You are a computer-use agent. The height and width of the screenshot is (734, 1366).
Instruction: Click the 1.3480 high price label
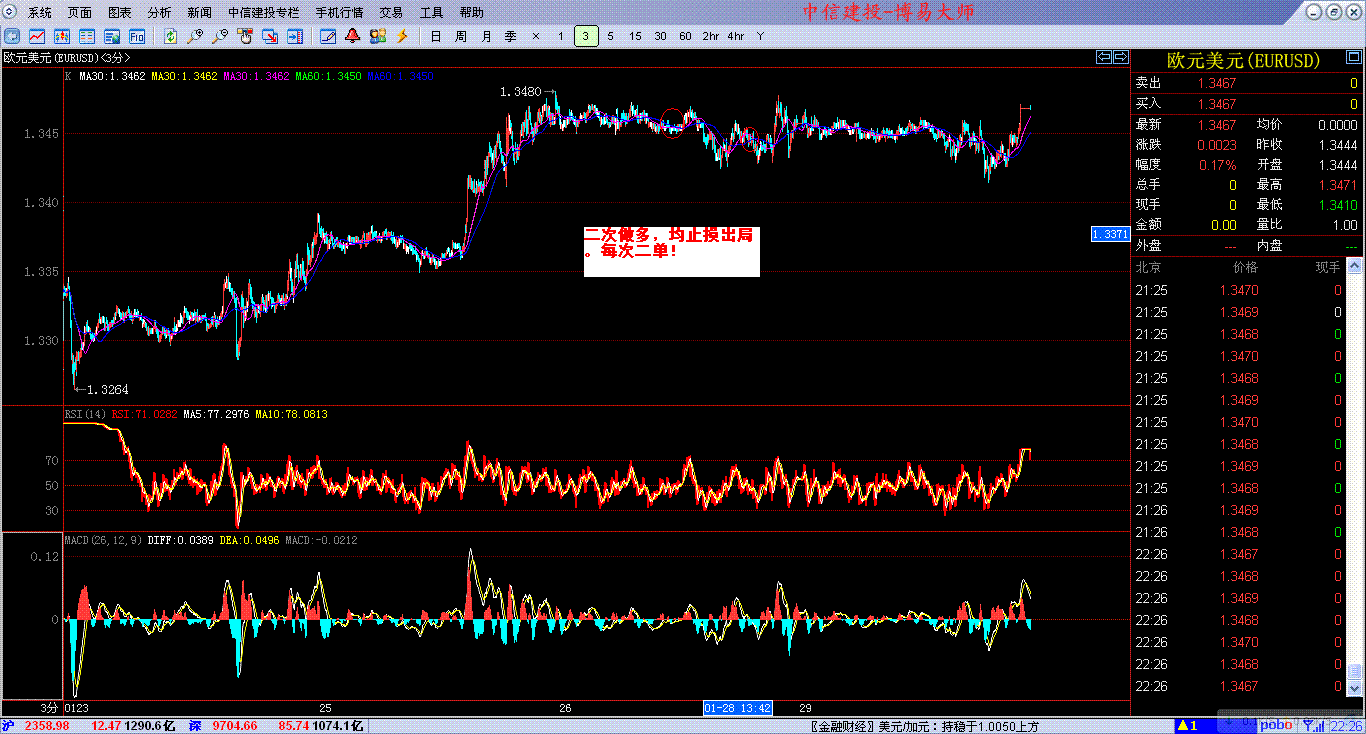click(520, 92)
